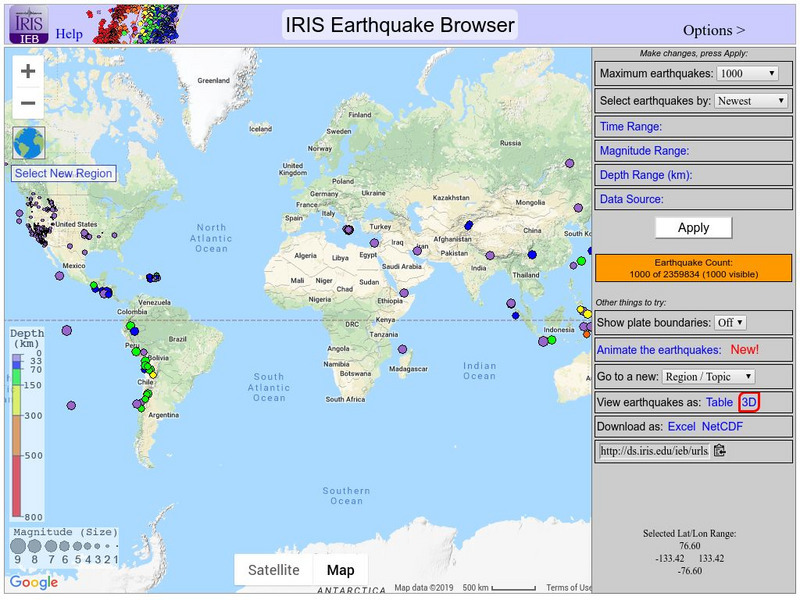The height and width of the screenshot is (600, 800).
Task: Open the Help page
Action: tap(69, 33)
